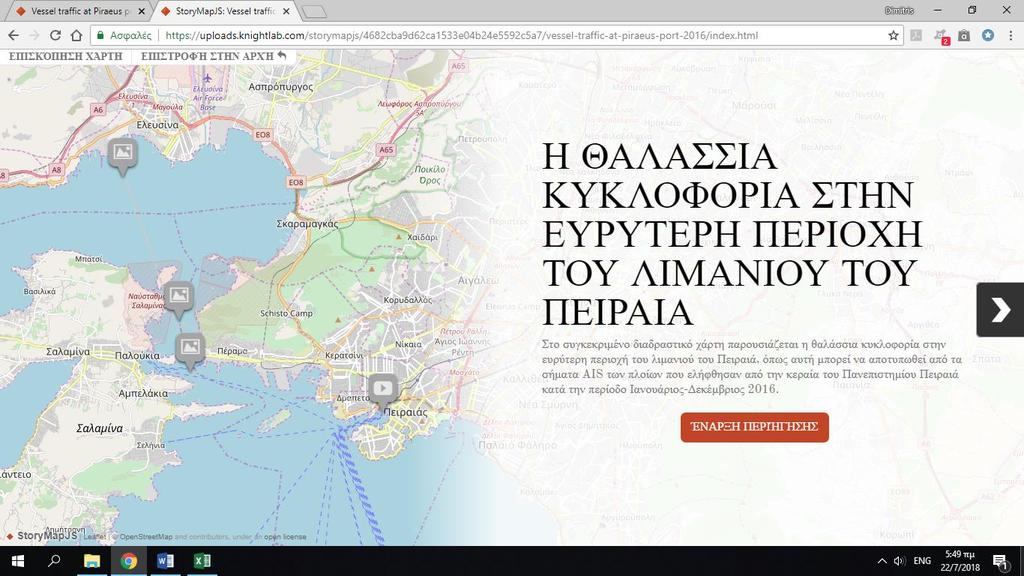Image resolution: width=1024 pixels, height=576 pixels.
Task: Reload the current page
Action: pyautogui.click(x=56, y=35)
